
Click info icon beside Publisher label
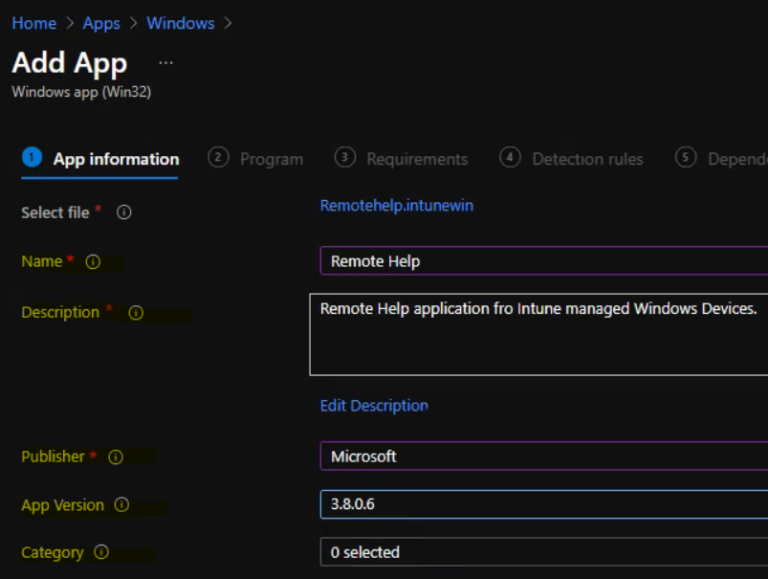[x=115, y=457]
